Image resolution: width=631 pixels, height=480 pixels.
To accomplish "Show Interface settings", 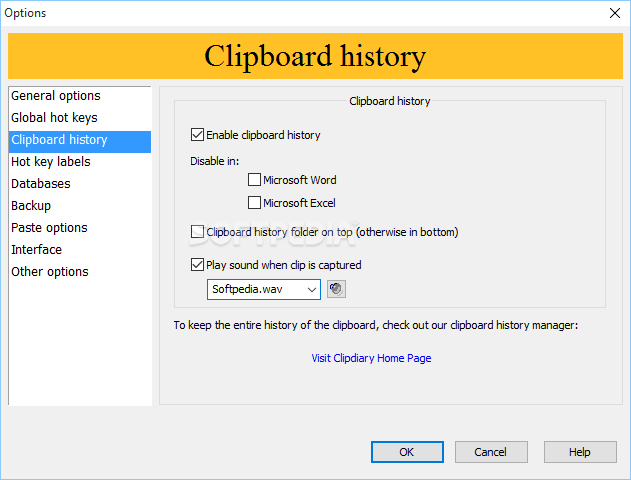I will (x=80, y=249).
